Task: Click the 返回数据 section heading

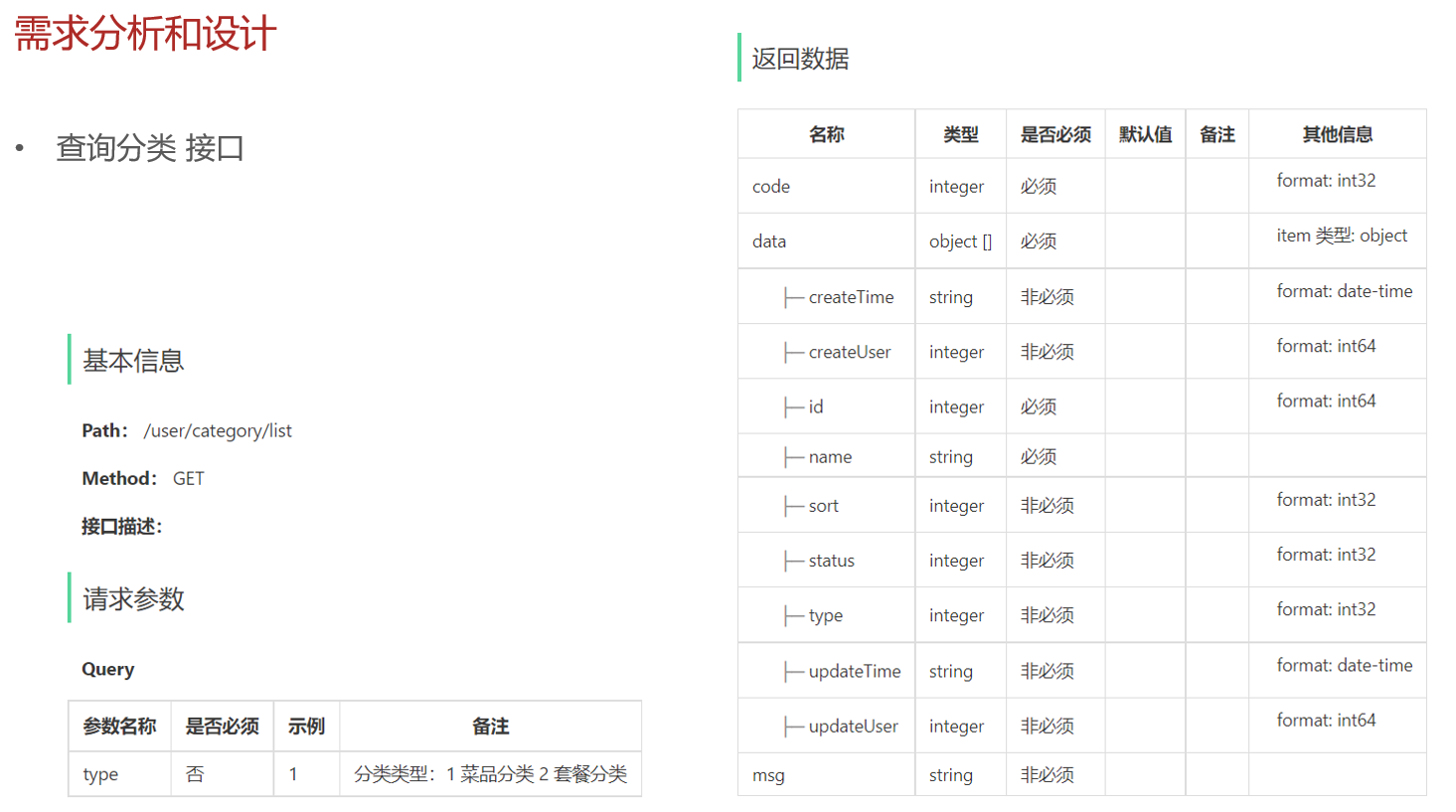Action: point(800,59)
